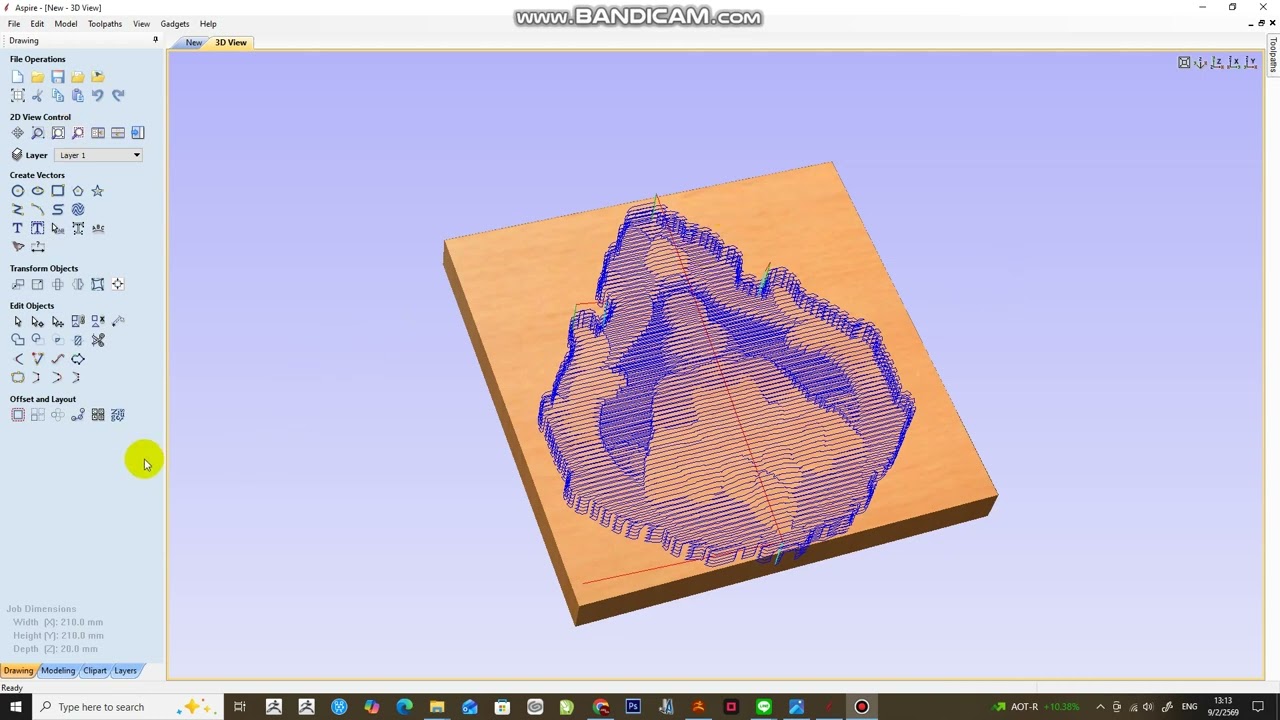Select the Draw Ellipse tool

[x=37, y=191]
